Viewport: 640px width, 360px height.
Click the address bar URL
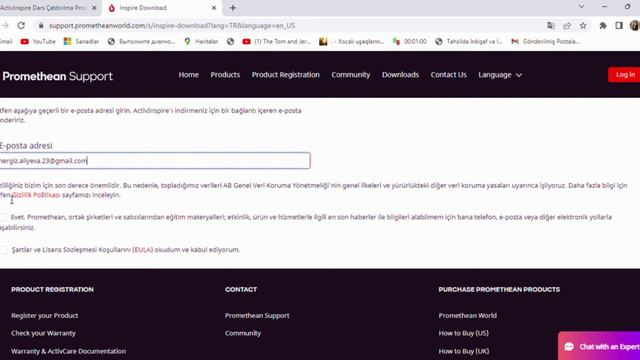[172, 26]
